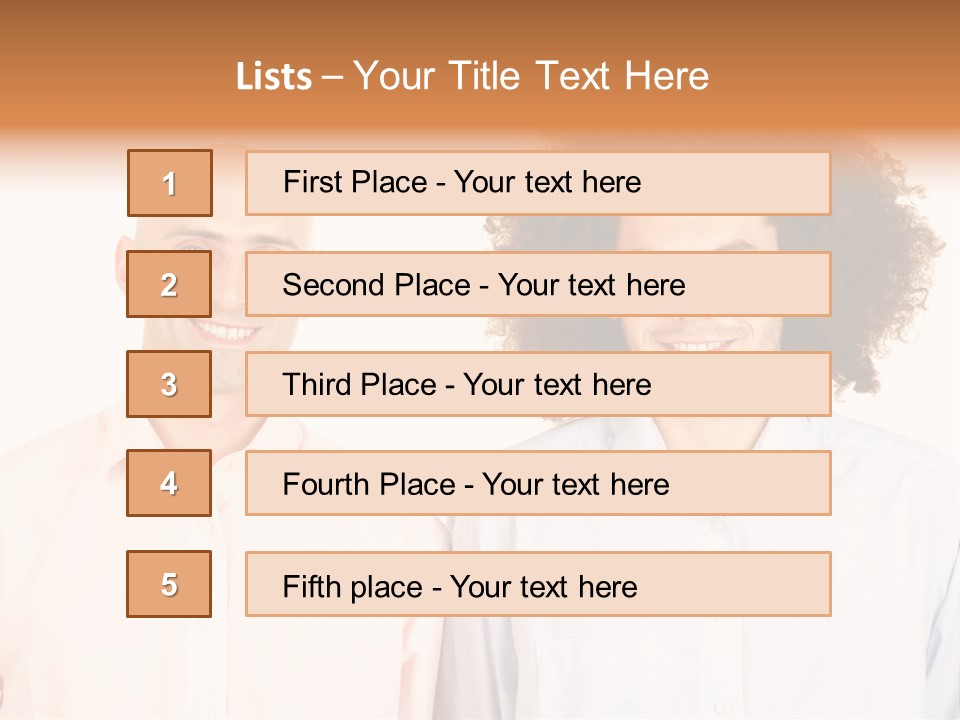Select the number 2 box
The width and height of the screenshot is (960, 720).
[x=169, y=284]
